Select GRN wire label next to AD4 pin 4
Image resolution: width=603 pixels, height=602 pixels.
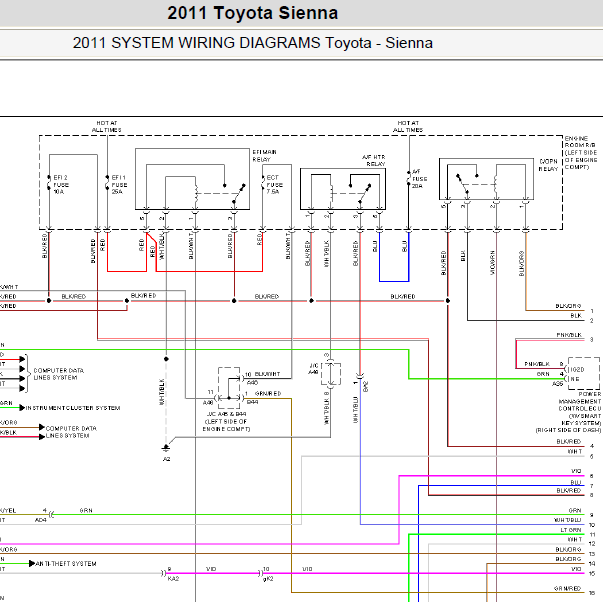point(86,510)
